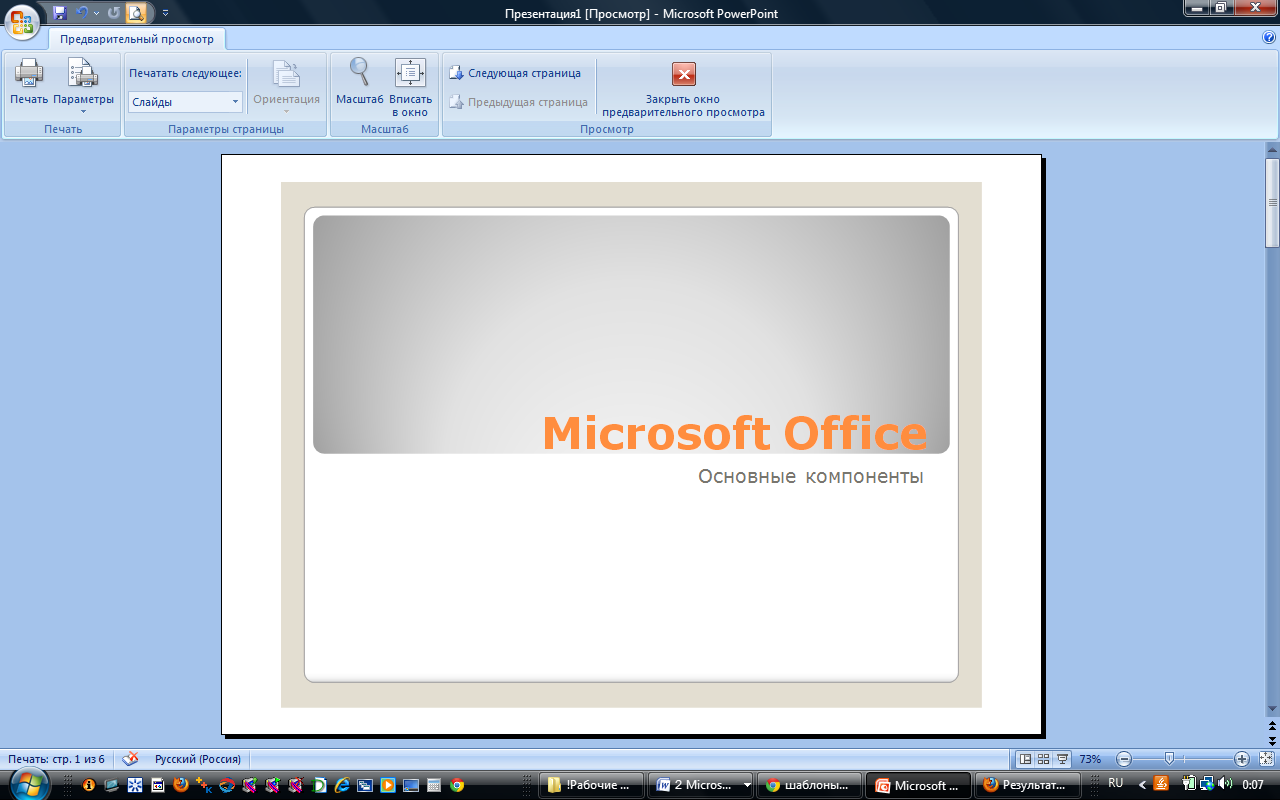Switch to шаблоны Chrome taskbar button
The height and width of the screenshot is (800, 1280).
click(x=809, y=785)
